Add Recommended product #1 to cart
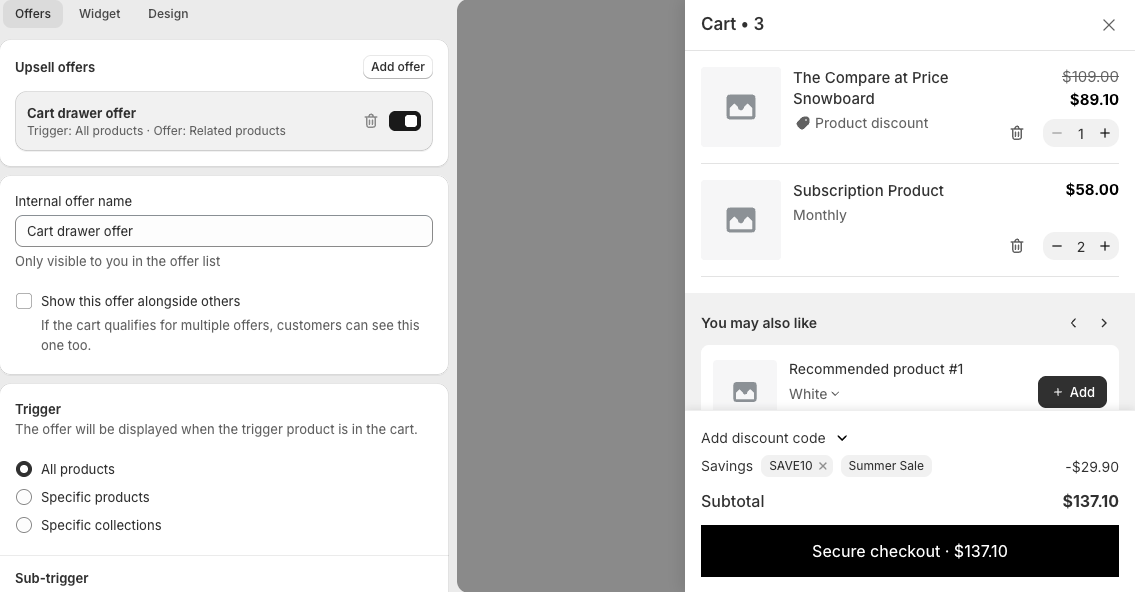Viewport: 1135px width, 592px height. tap(1072, 392)
